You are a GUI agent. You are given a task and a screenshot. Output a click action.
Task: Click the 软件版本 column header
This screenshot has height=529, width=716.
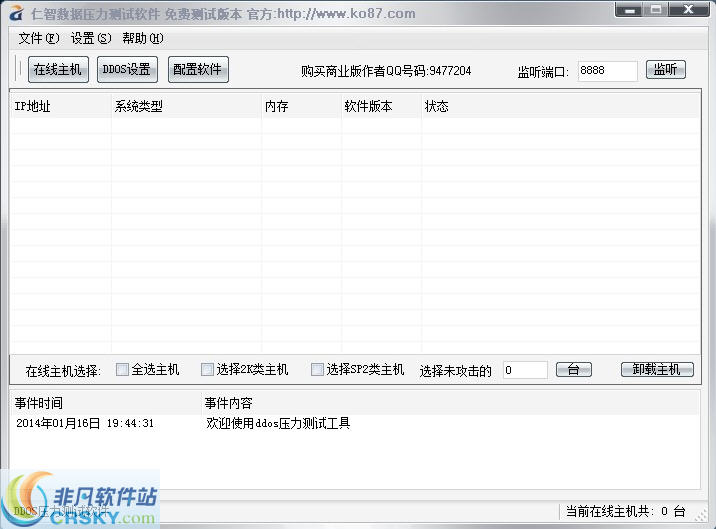[381, 106]
